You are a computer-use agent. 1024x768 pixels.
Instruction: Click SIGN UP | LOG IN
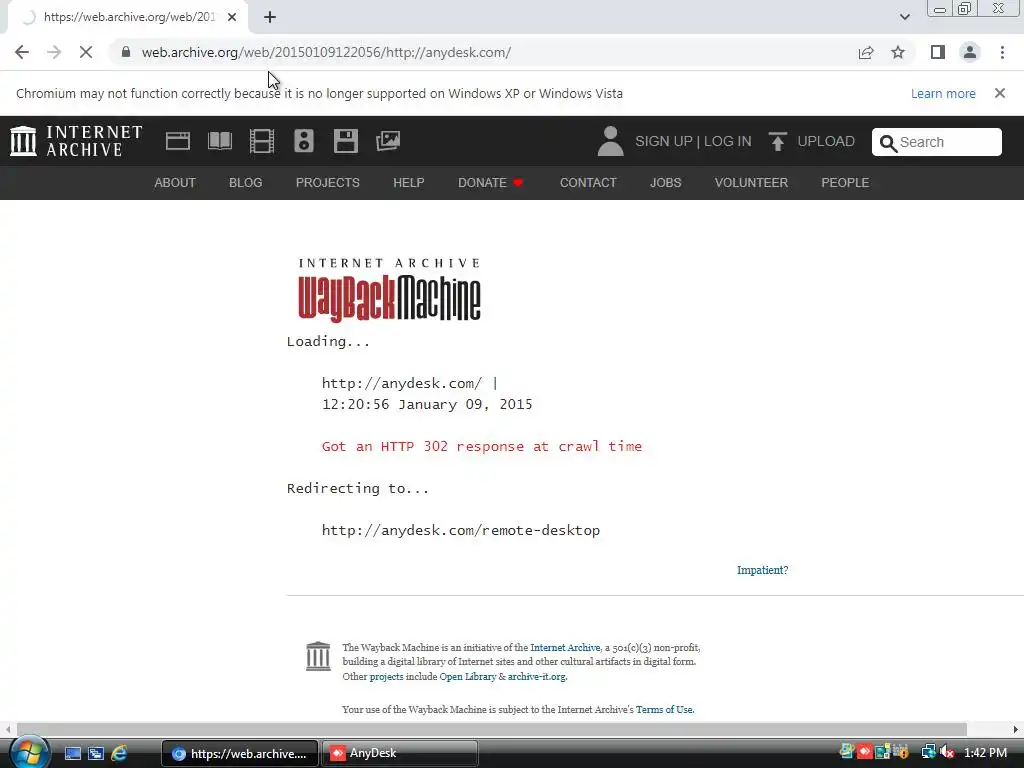(x=694, y=142)
